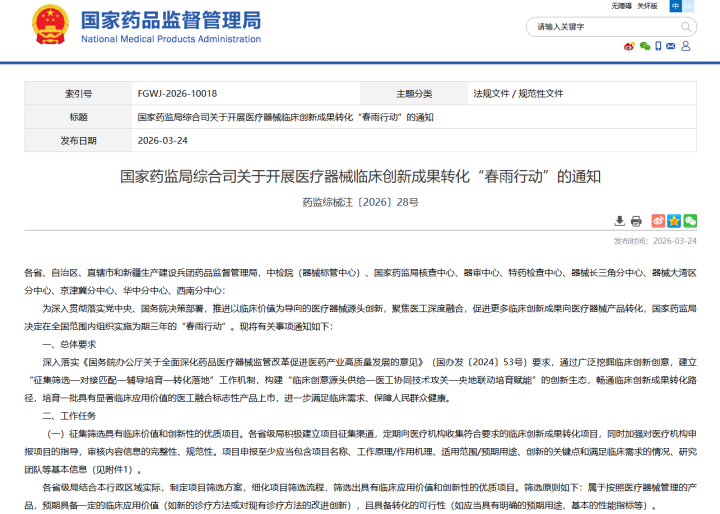Enable 无障碍 accessibility mode
The width and height of the screenshot is (720, 514).
(620, 6)
